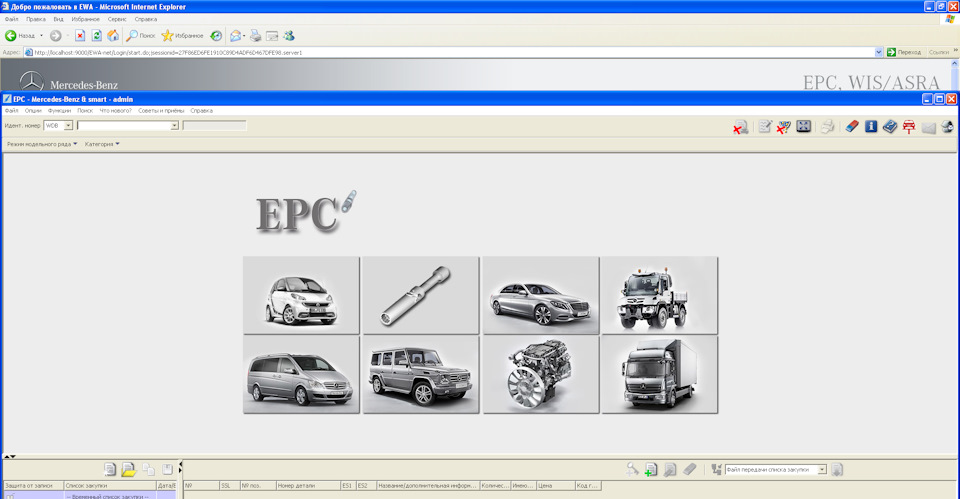Open the dropdown arrow next to Назад
Viewport: 960px width, 499px height.
coord(42,36)
